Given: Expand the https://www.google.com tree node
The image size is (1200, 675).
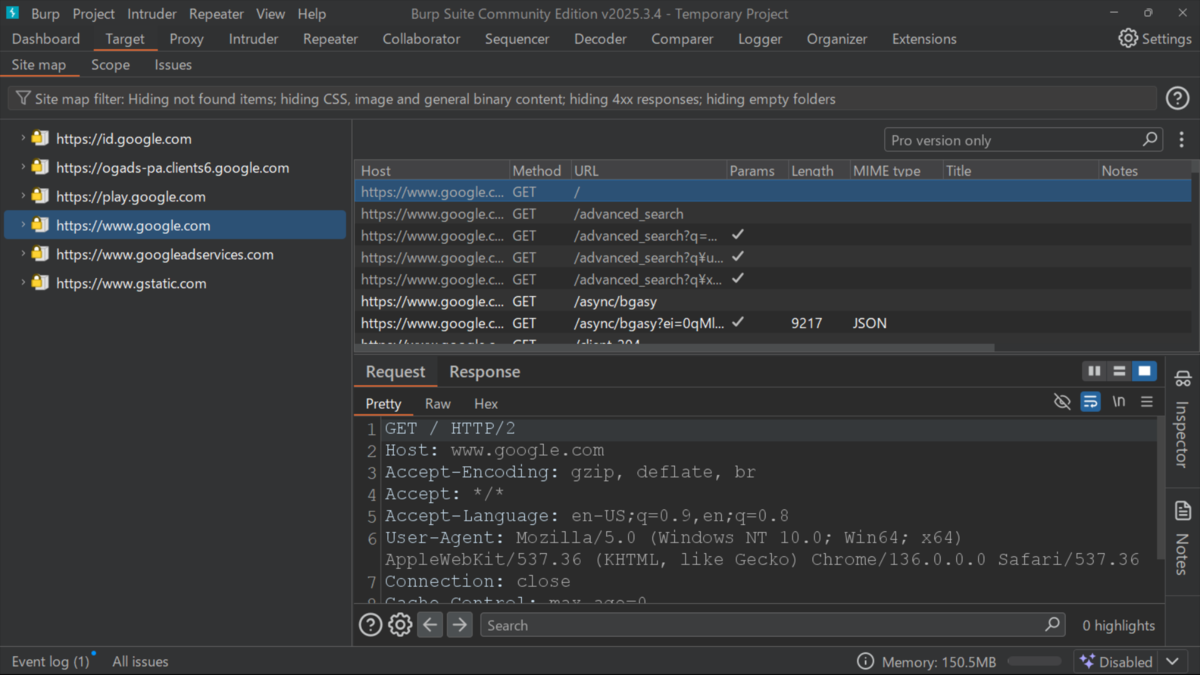Looking at the screenshot, I should [x=23, y=225].
